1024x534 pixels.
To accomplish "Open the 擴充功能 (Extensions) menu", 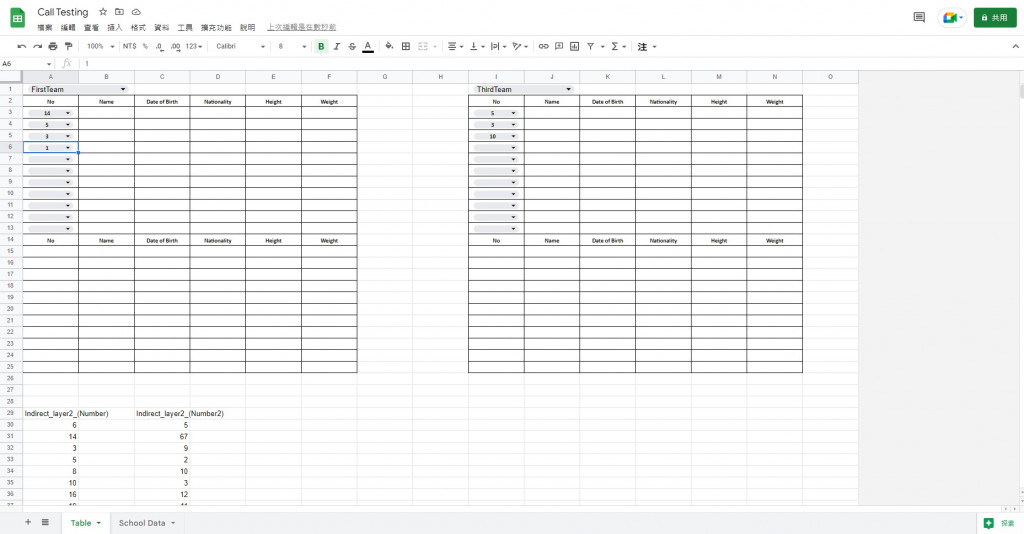I will 216,27.
